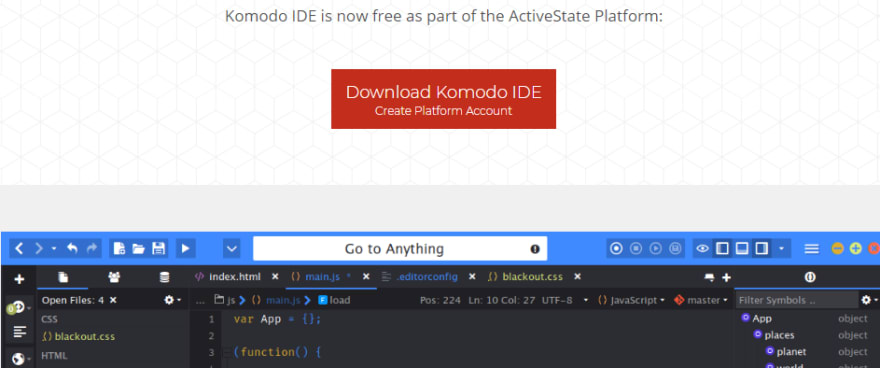The image size is (880, 368).
Task: Close the .editorconfig tab
Action: click(472, 277)
